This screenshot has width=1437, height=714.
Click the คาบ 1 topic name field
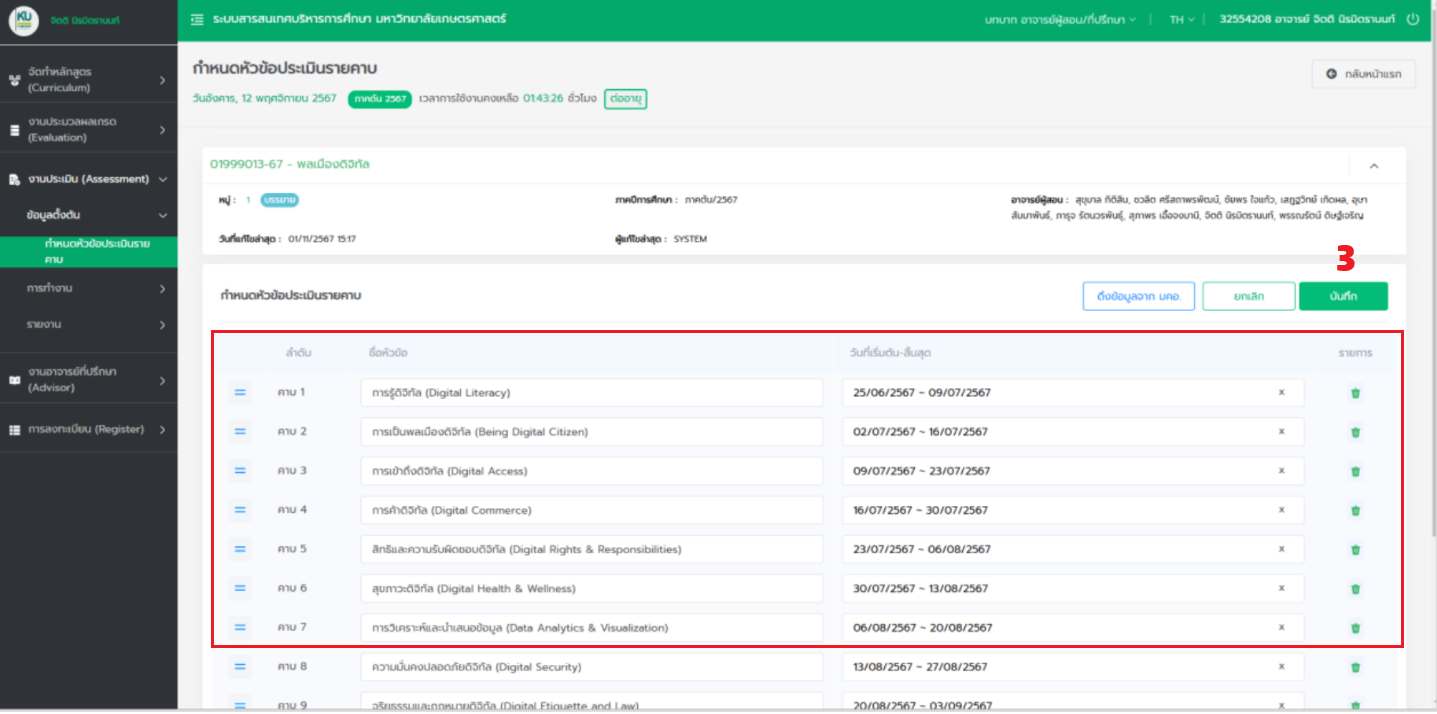[591, 393]
